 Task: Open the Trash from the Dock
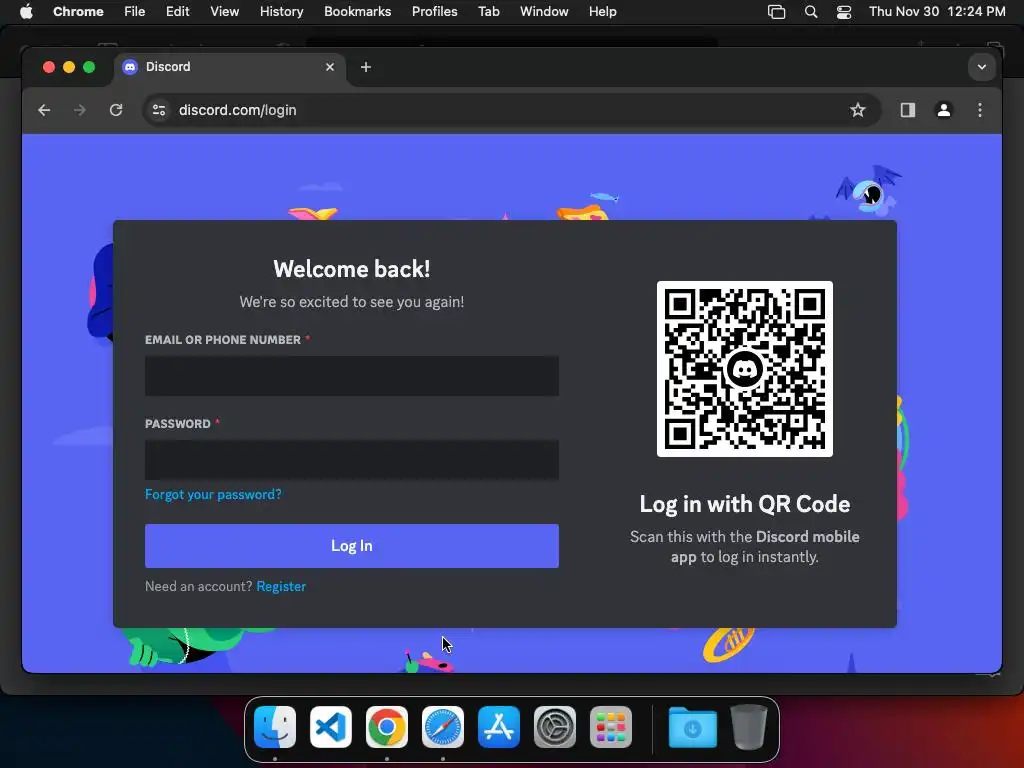(x=749, y=727)
